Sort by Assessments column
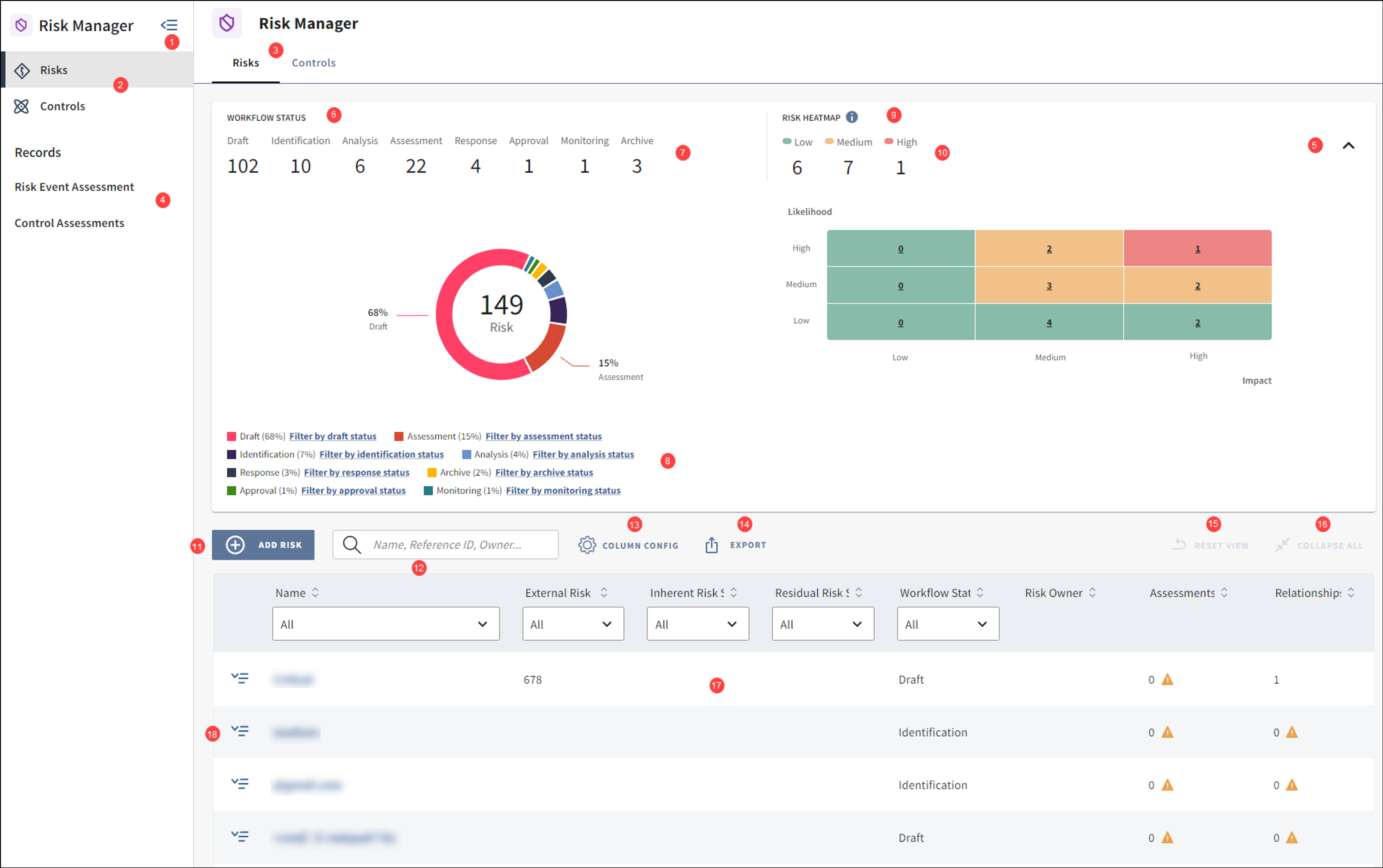The image size is (1383, 868). tap(1225, 593)
